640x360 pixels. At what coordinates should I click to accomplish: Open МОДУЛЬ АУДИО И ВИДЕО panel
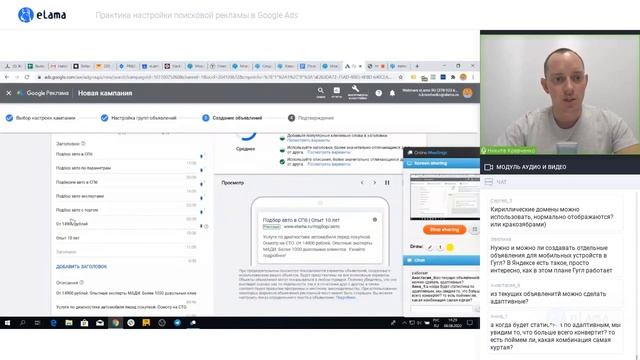click(x=560, y=167)
